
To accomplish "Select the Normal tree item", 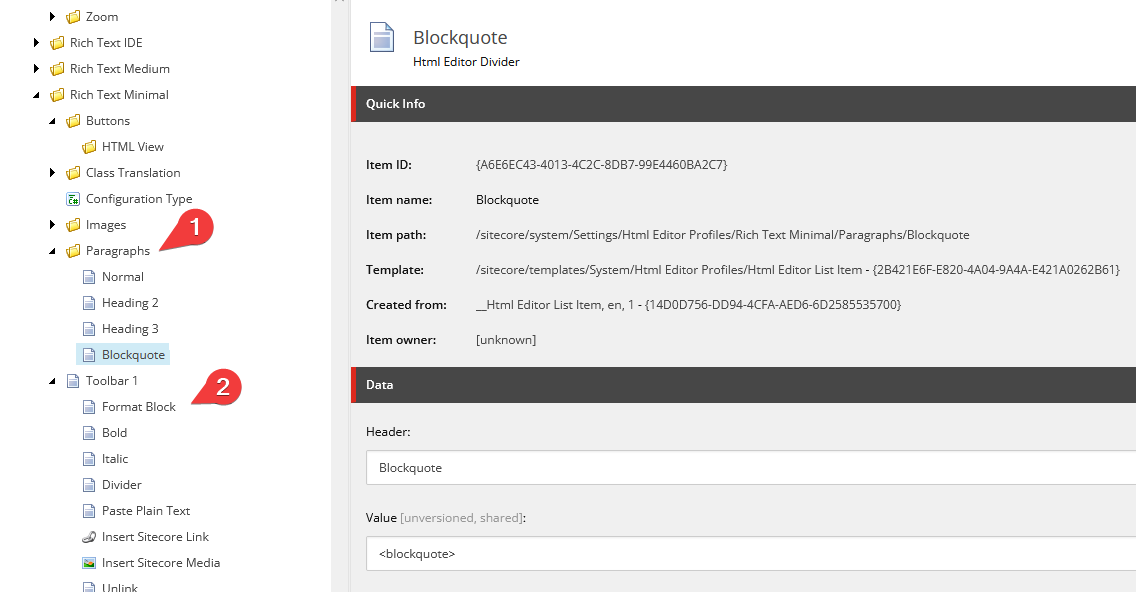I will point(122,277).
